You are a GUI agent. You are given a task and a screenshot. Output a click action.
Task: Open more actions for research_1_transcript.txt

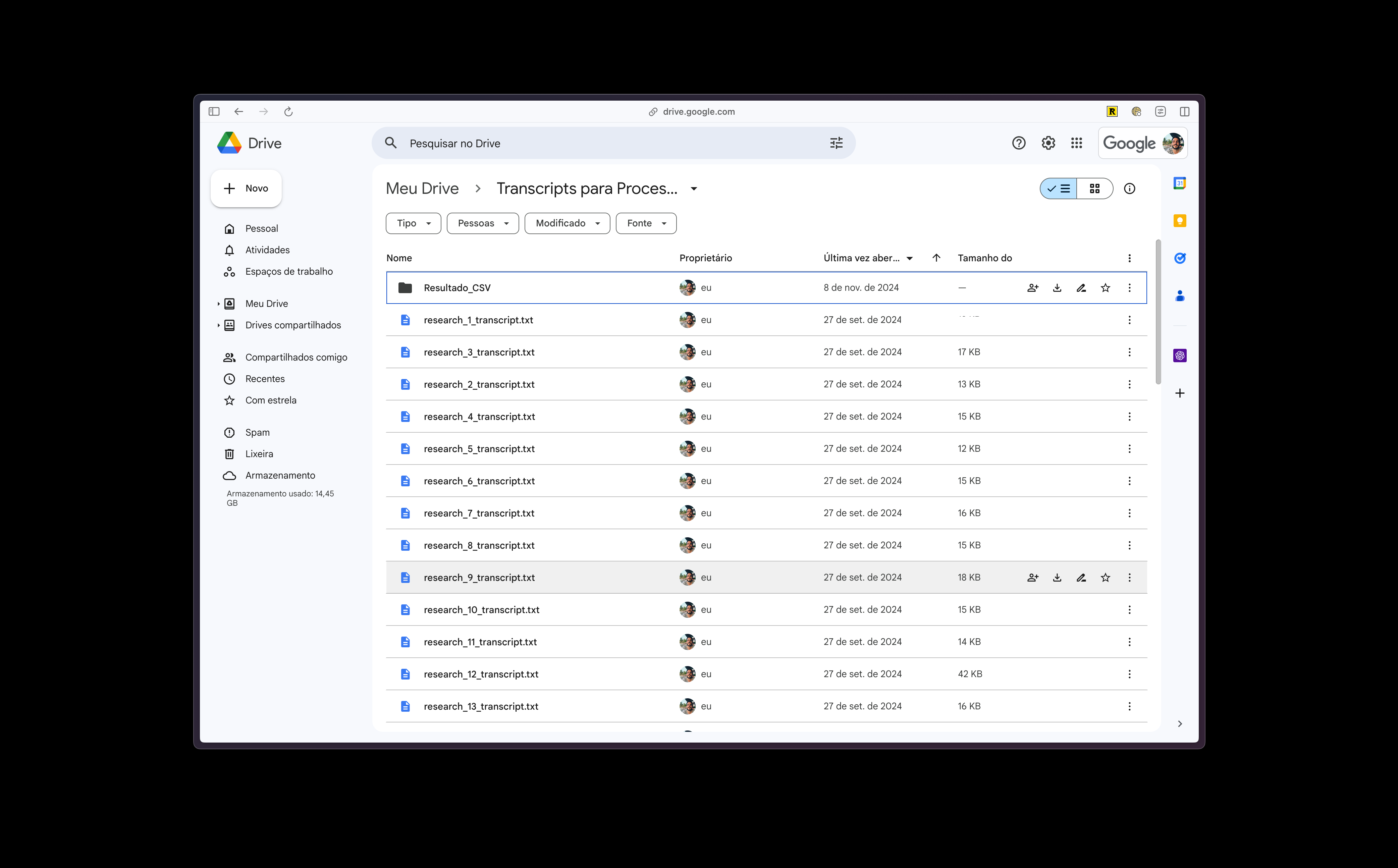pos(1129,320)
